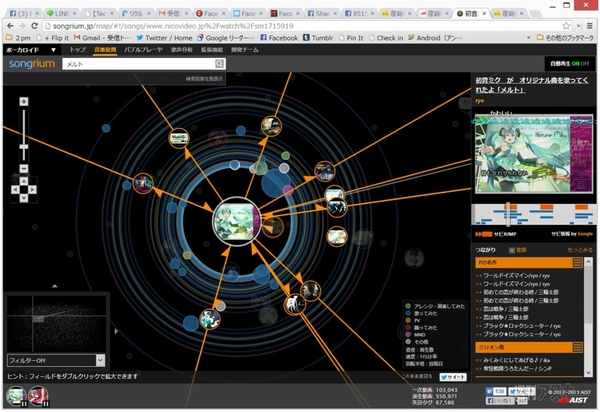Open Twitter / Home bookmark
The height and width of the screenshot is (412, 600).
coord(165,38)
